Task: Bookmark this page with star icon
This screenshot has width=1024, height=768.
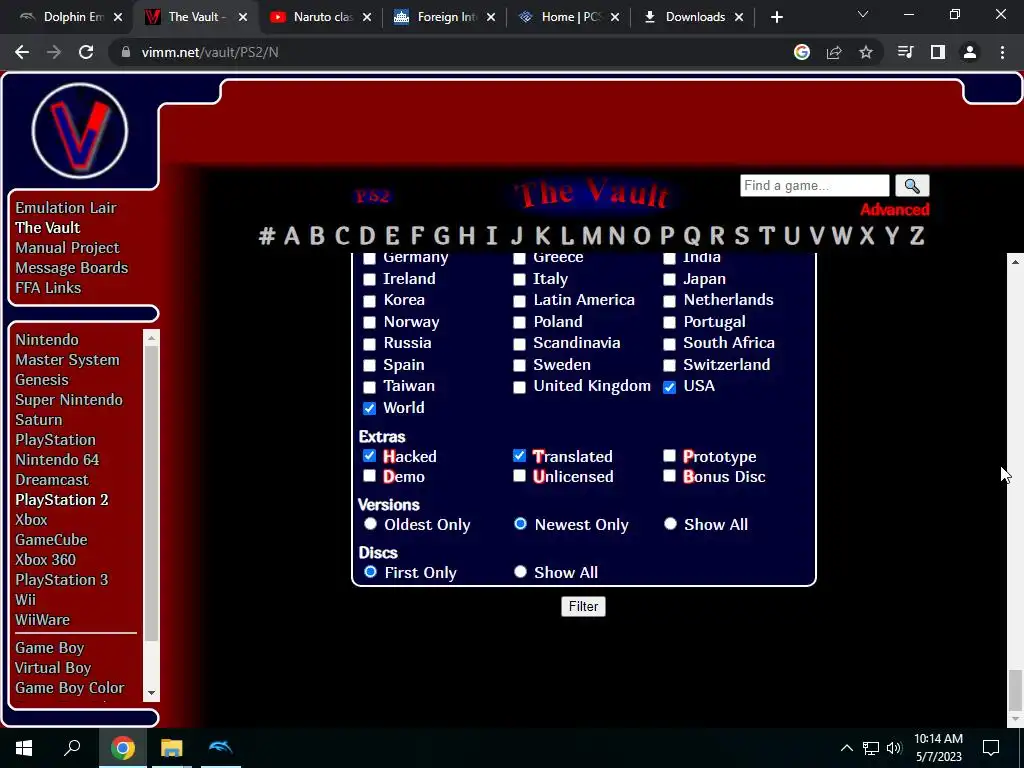Action: click(x=866, y=52)
